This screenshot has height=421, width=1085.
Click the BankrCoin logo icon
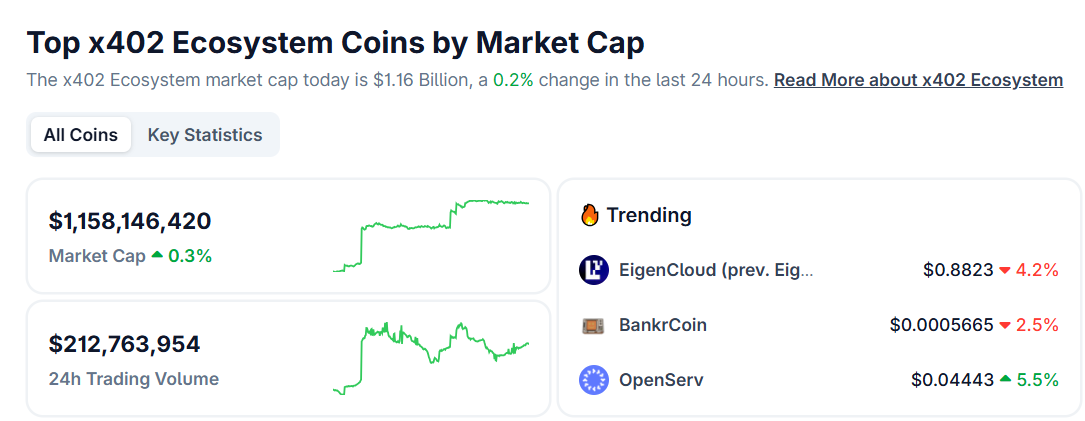(x=594, y=325)
